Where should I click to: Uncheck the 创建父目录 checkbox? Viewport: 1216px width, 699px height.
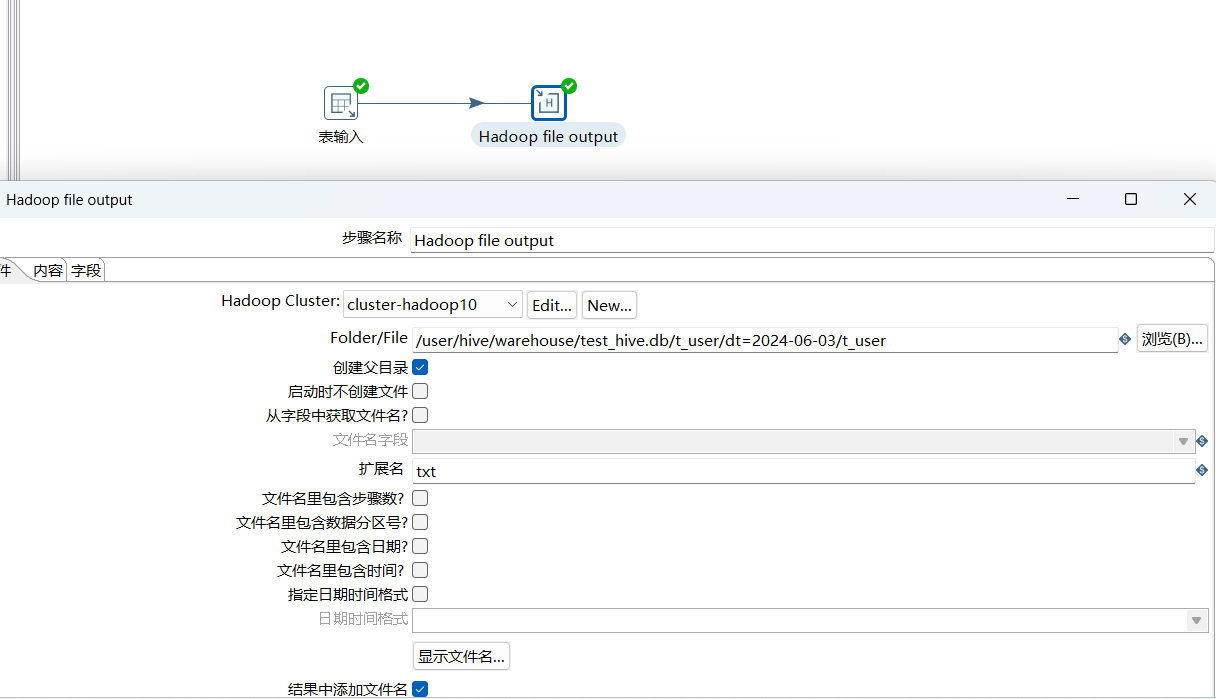pos(420,367)
